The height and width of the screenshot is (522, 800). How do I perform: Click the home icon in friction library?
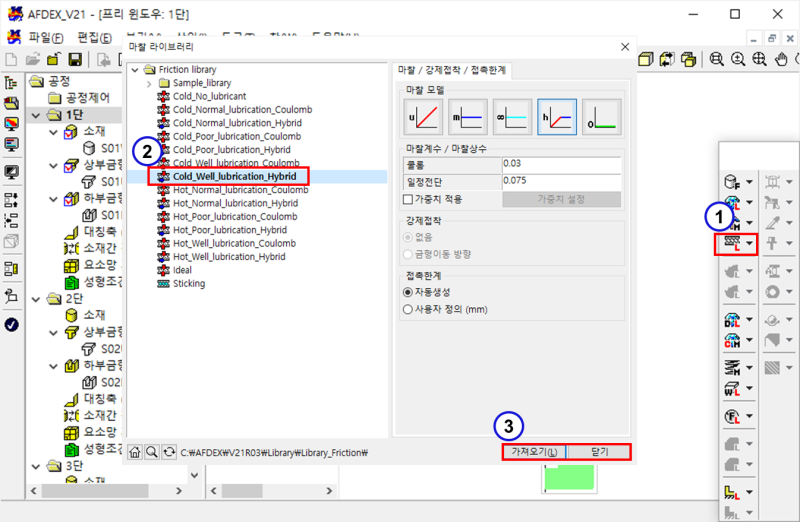click(135, 452)
